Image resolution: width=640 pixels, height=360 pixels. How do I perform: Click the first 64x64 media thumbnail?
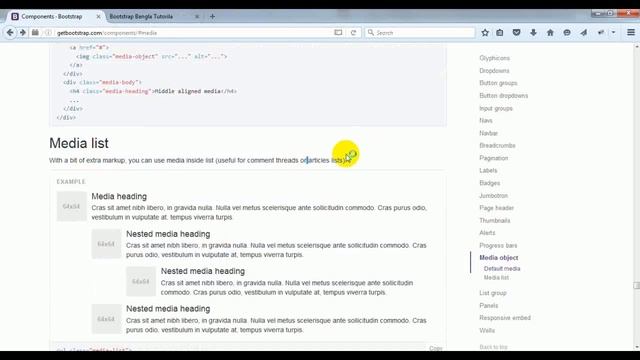tap(71, 206)
